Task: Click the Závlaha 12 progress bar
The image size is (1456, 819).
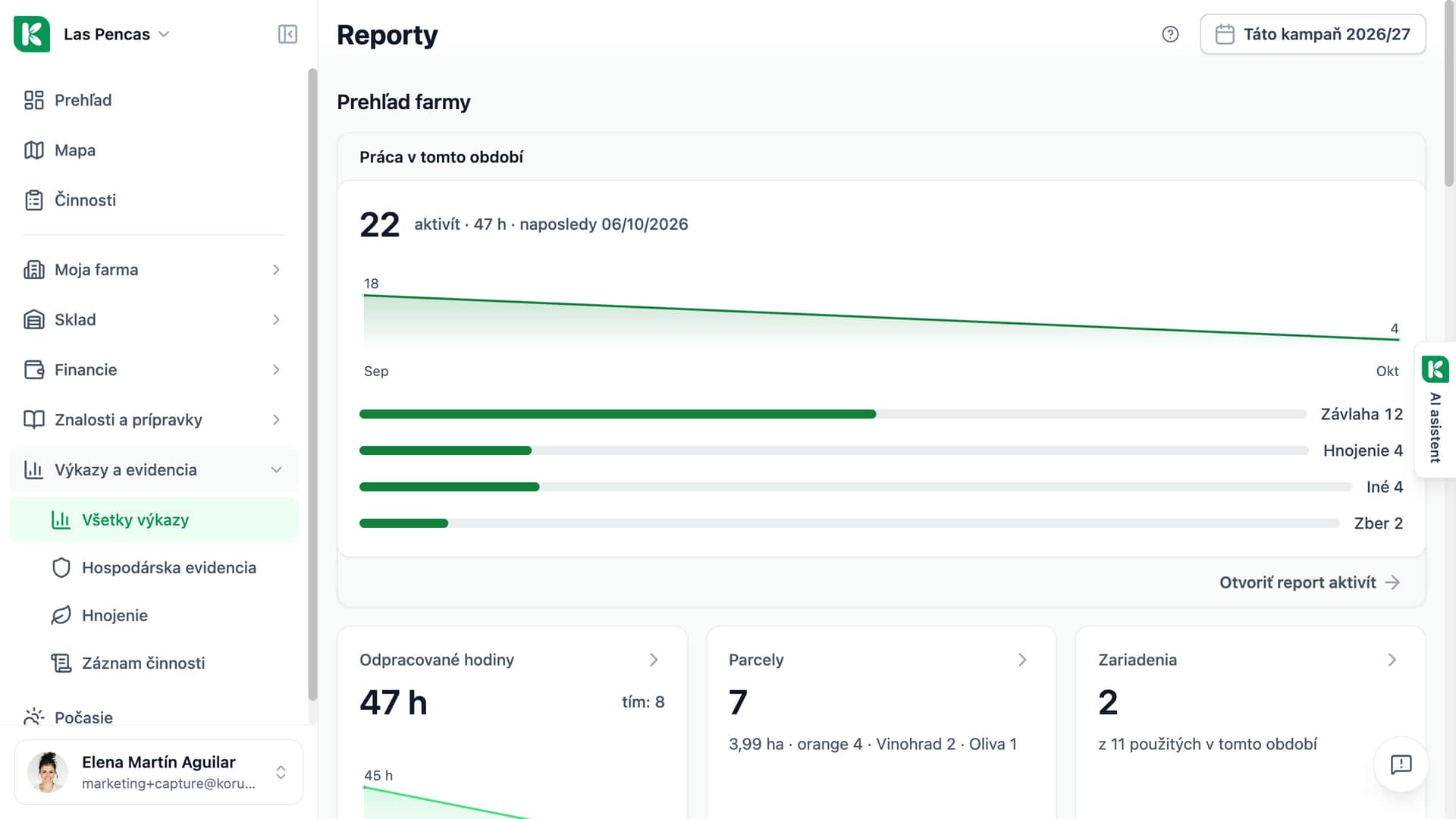Action: pyautogui.click(x=833, y=414)
